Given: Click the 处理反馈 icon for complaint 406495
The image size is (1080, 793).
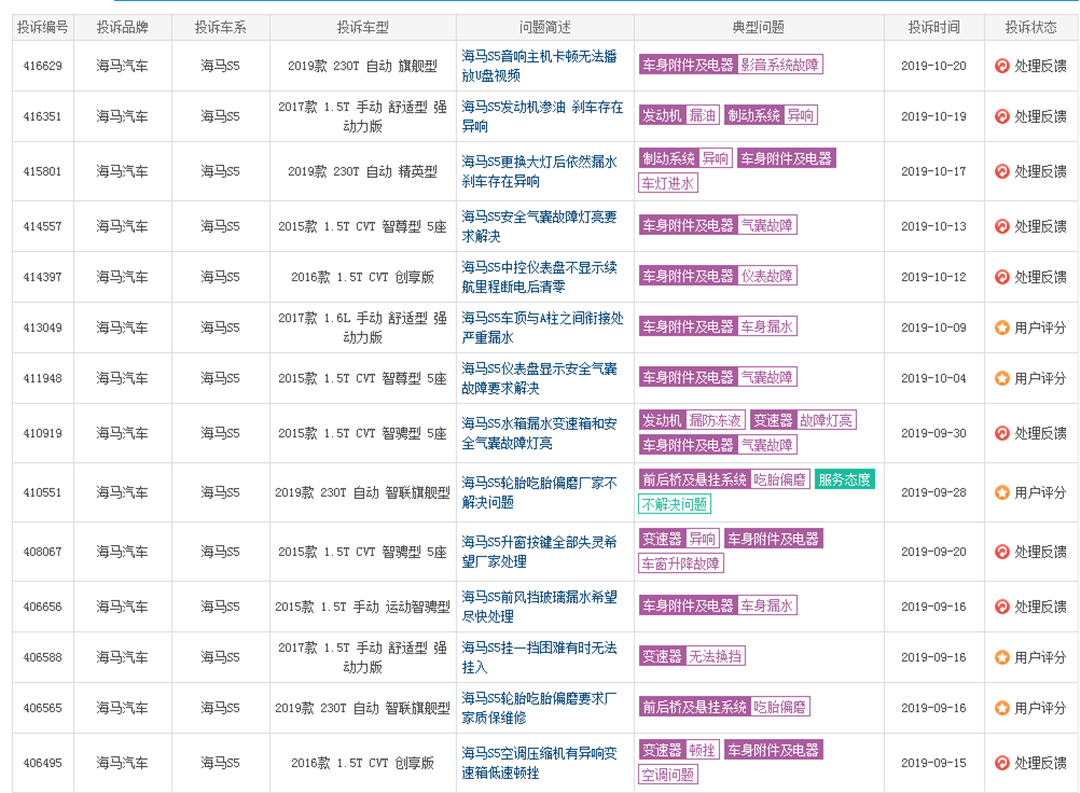Looking at the screenshot, I should pos(1002,763).
